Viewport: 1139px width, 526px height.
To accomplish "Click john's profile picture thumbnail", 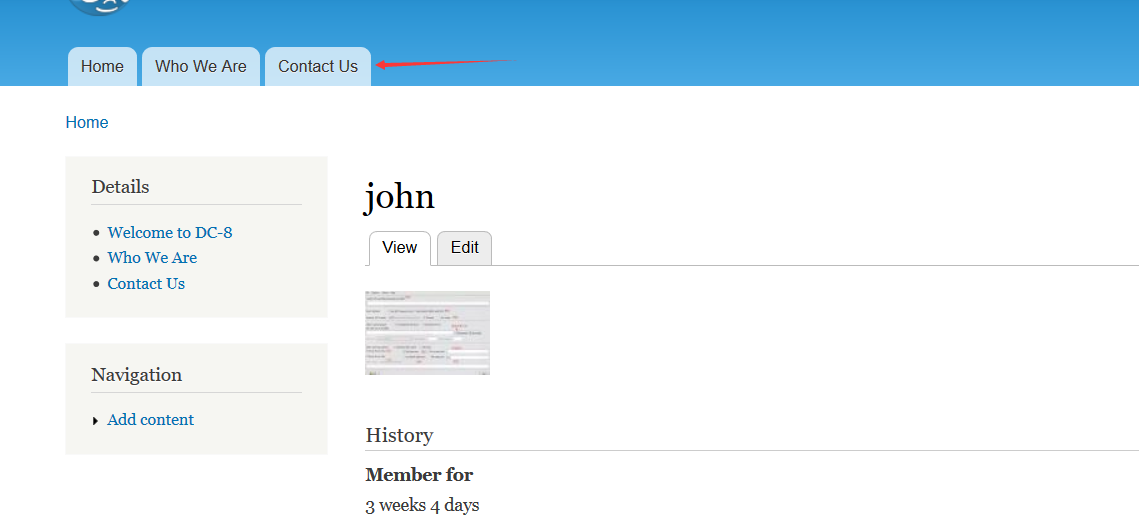I will (x=427, y=333).
